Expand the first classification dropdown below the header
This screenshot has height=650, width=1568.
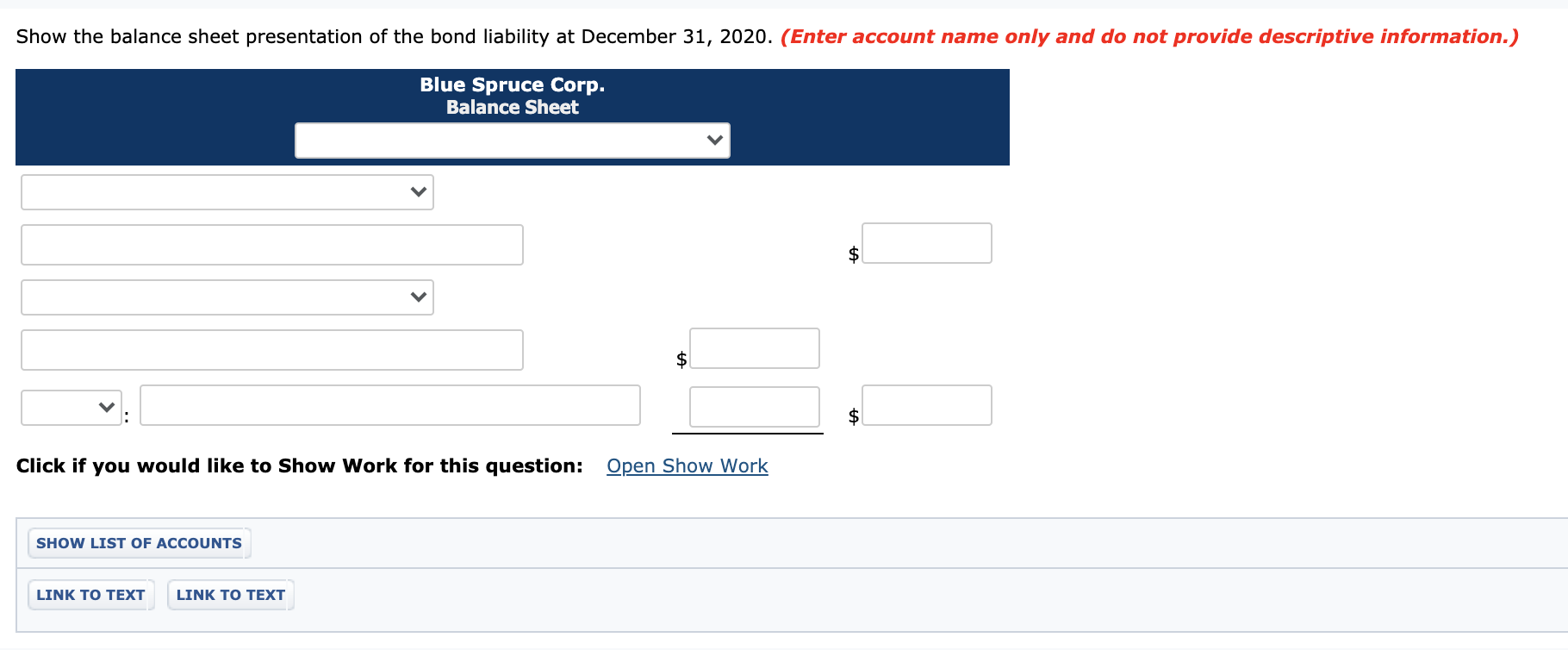coord(226,191)
